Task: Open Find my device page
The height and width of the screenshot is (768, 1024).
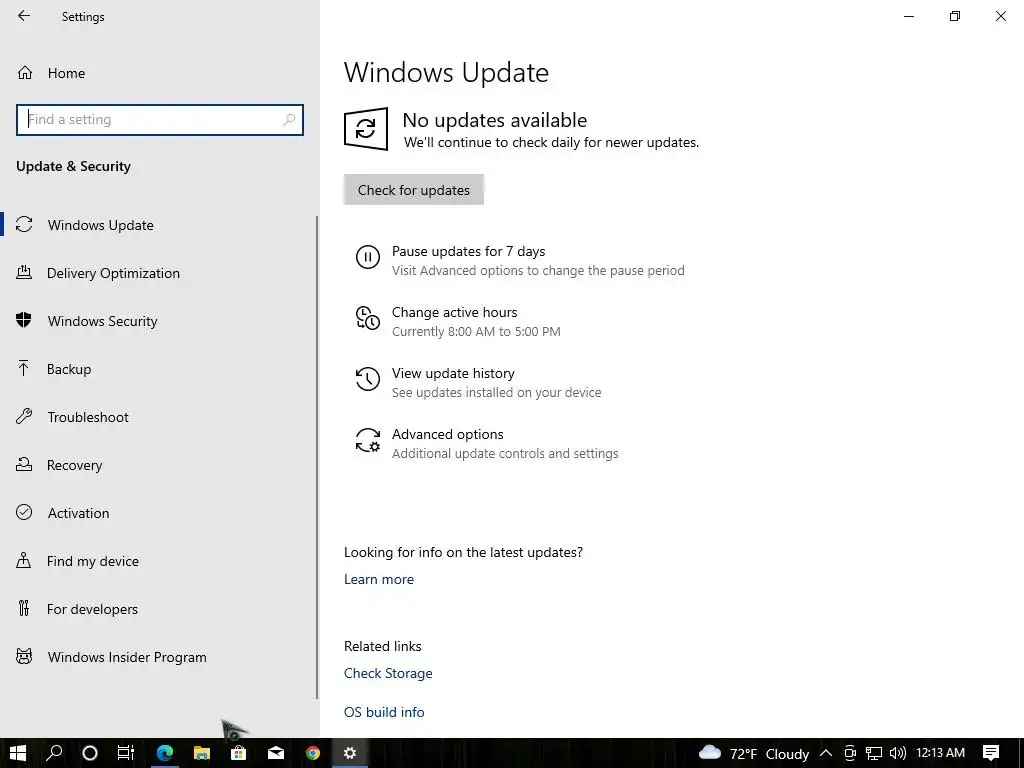Action: 159,561
